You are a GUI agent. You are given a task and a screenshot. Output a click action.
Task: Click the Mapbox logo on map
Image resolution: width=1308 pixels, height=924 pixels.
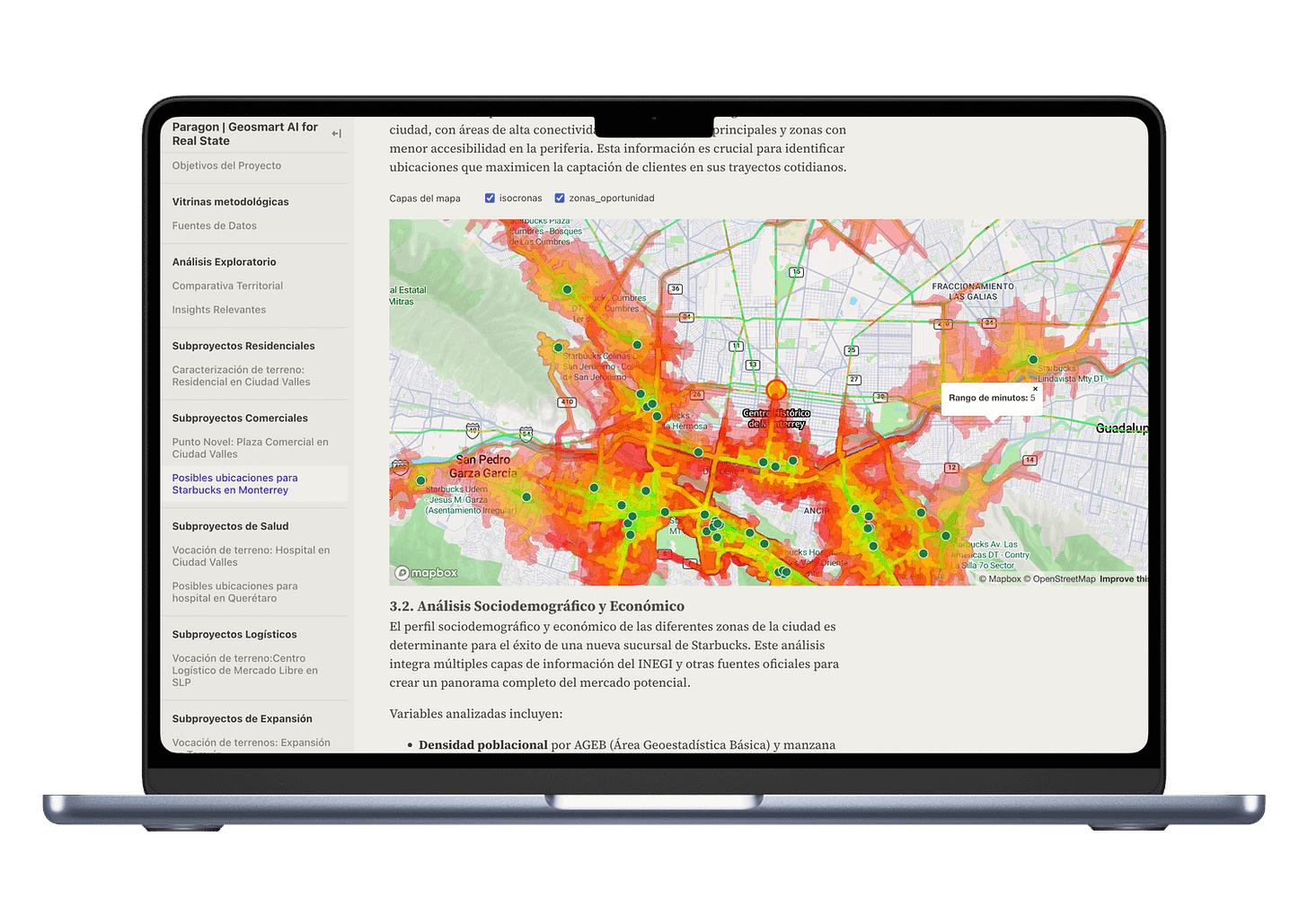[x=427, y=573]
